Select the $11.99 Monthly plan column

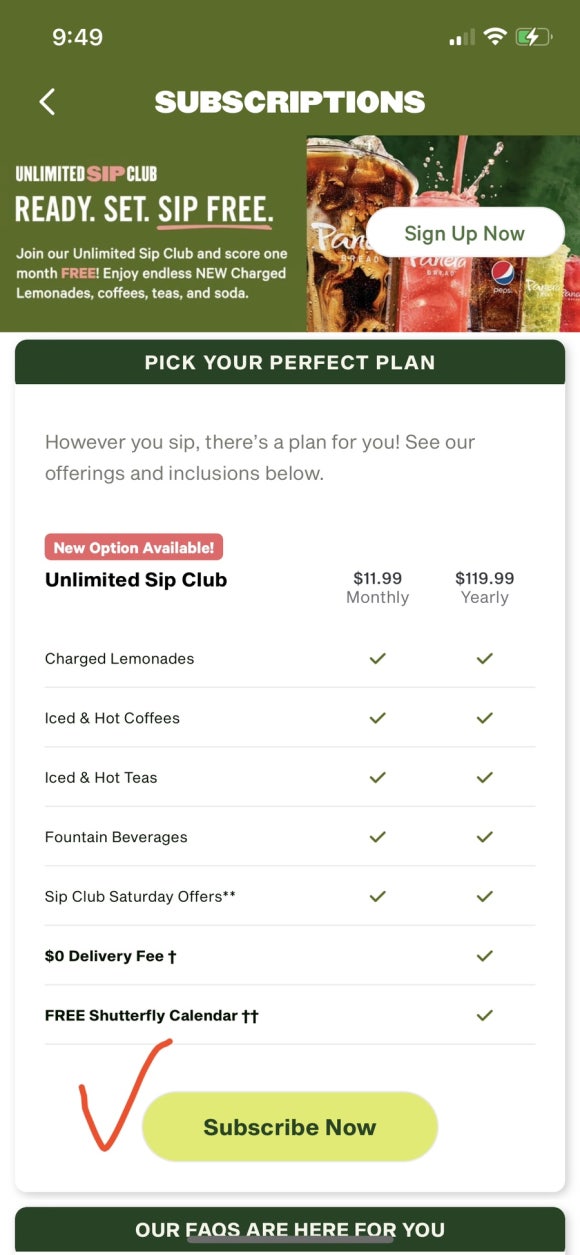coord(377,588)
